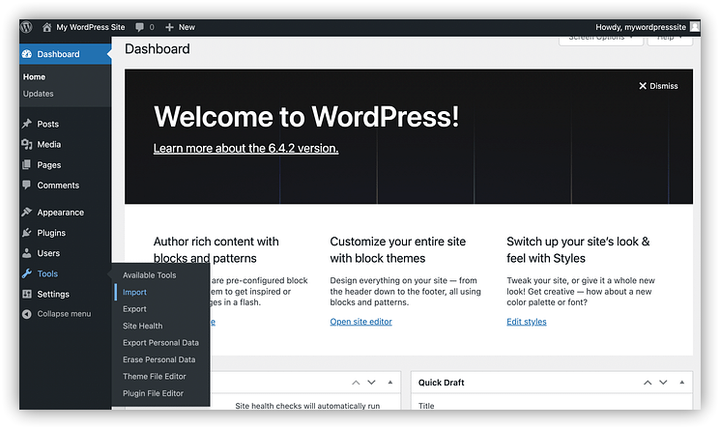Dismiss the Welcome to WordPress panel
Screen dimensions: 720x429
point(658,86)
